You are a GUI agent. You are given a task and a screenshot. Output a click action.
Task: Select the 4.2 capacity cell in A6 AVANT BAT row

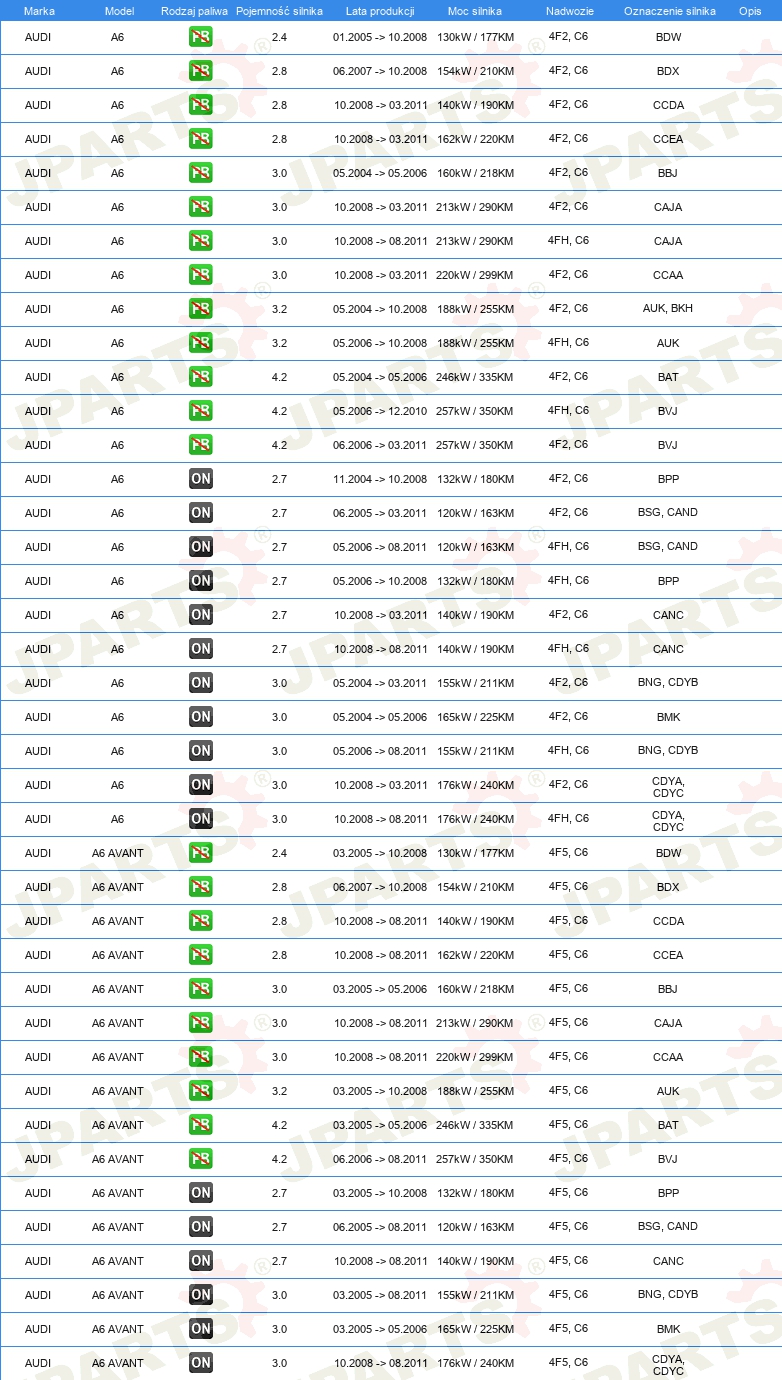pyautogui.click(x=279, y=1126)
